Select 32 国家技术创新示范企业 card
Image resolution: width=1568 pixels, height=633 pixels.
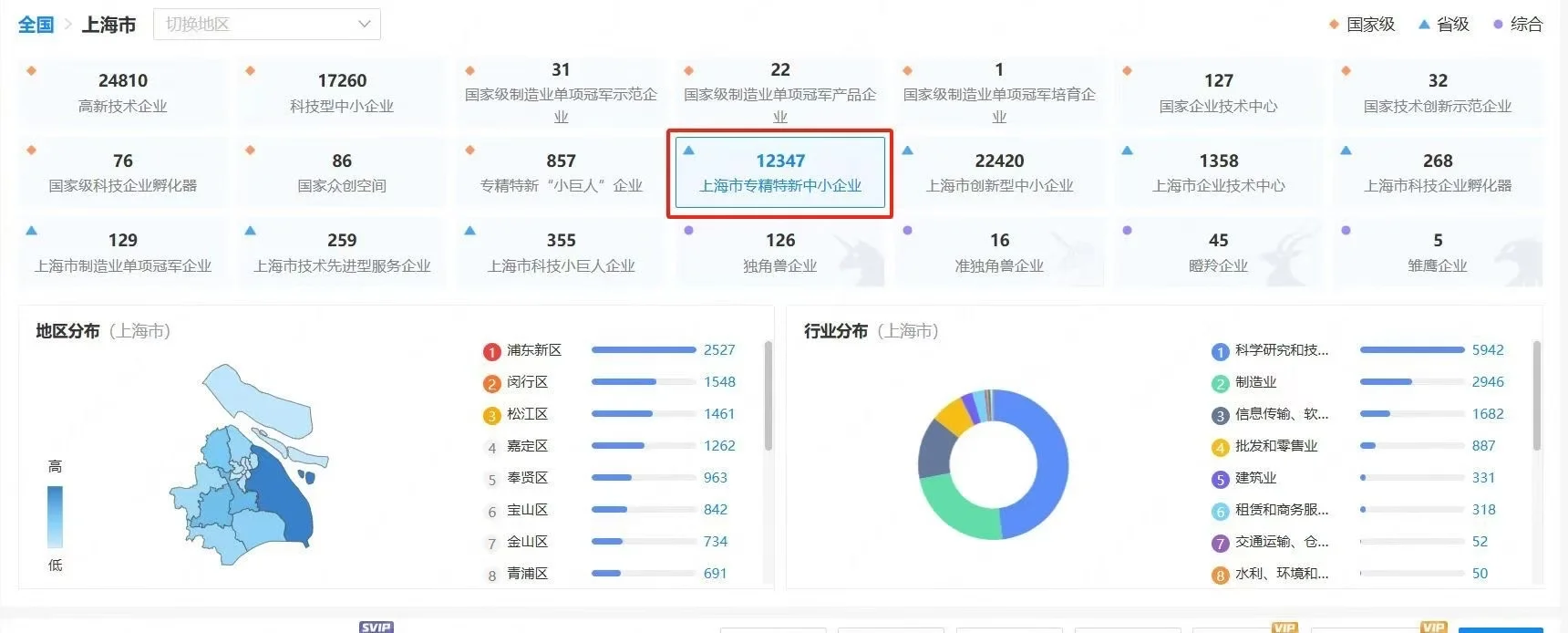point(1438,92)
